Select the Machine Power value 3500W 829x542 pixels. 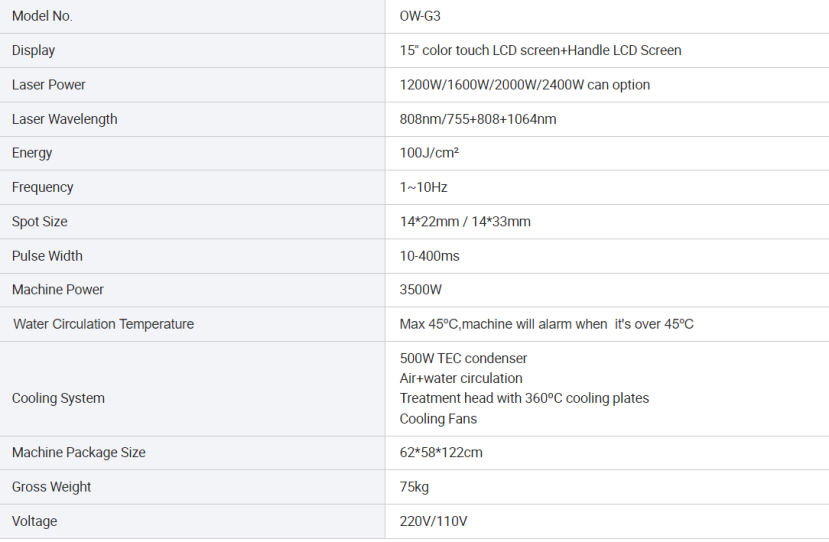pyautogui.click(x=420, y=290)
